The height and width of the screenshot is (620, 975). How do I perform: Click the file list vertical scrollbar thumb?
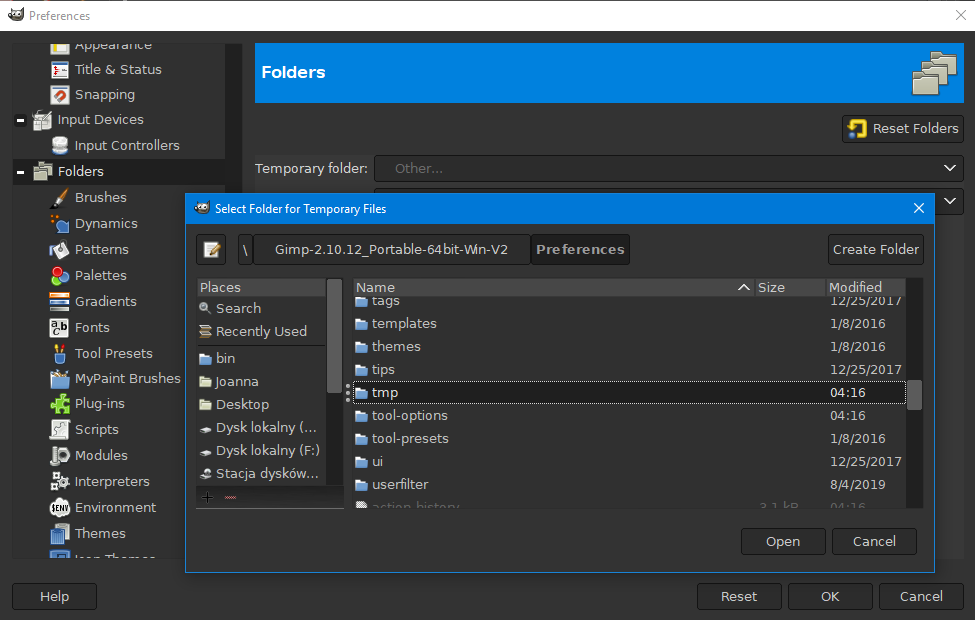914,396
